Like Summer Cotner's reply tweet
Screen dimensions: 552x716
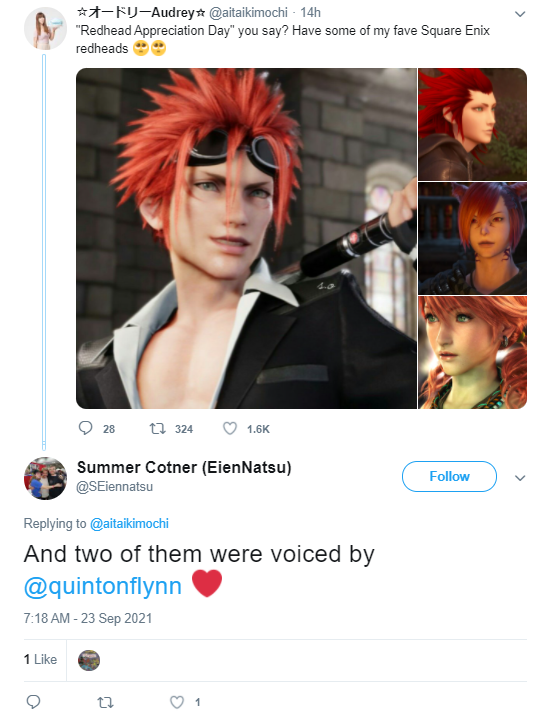point(177,702)
